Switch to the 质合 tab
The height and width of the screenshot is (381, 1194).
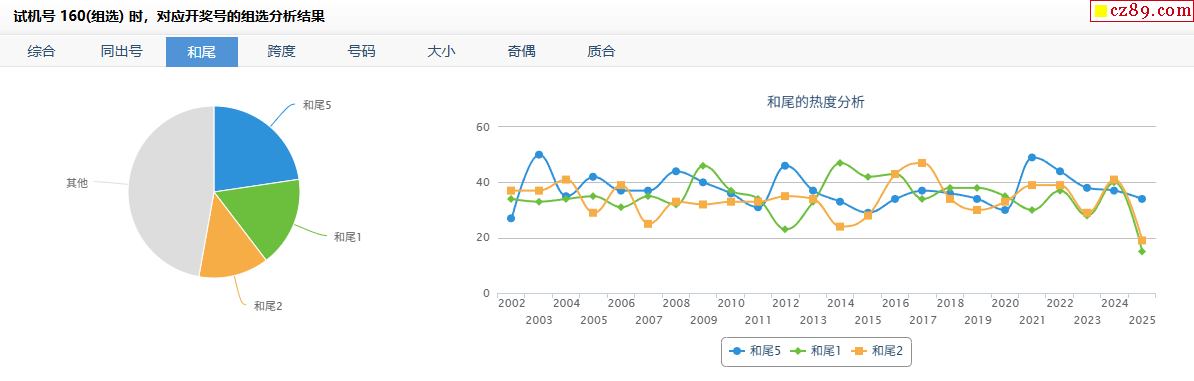click(602, 52)
